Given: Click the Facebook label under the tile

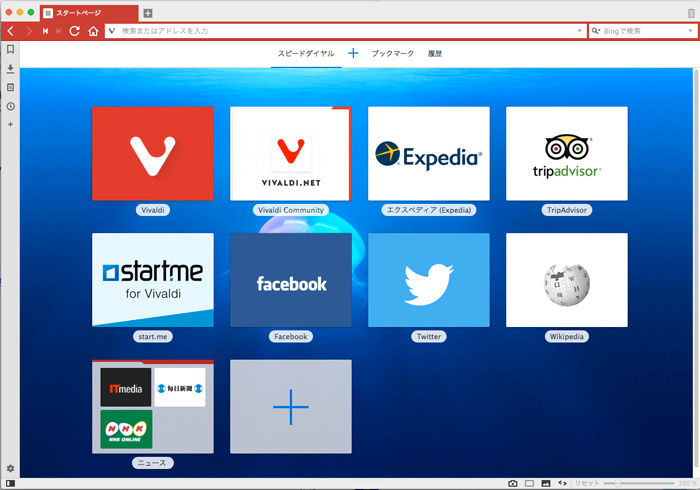Looking at the screenshot, I should (x=291, y=336).
